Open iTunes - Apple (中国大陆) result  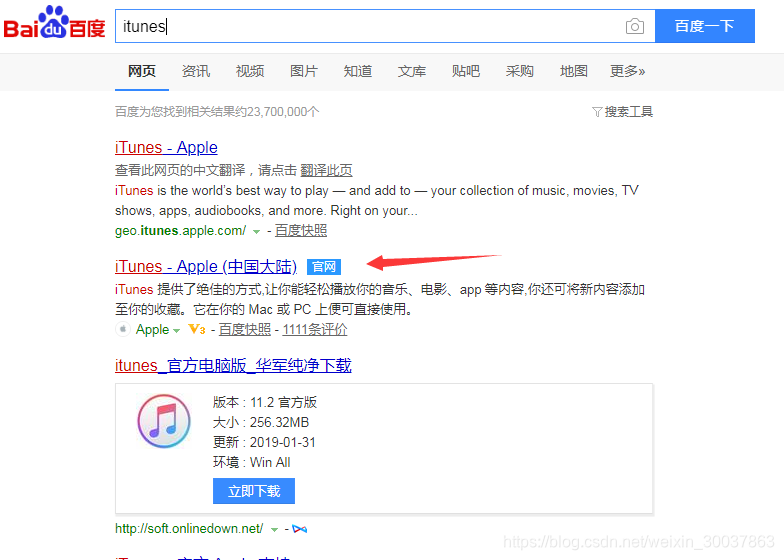click(206, 266)
